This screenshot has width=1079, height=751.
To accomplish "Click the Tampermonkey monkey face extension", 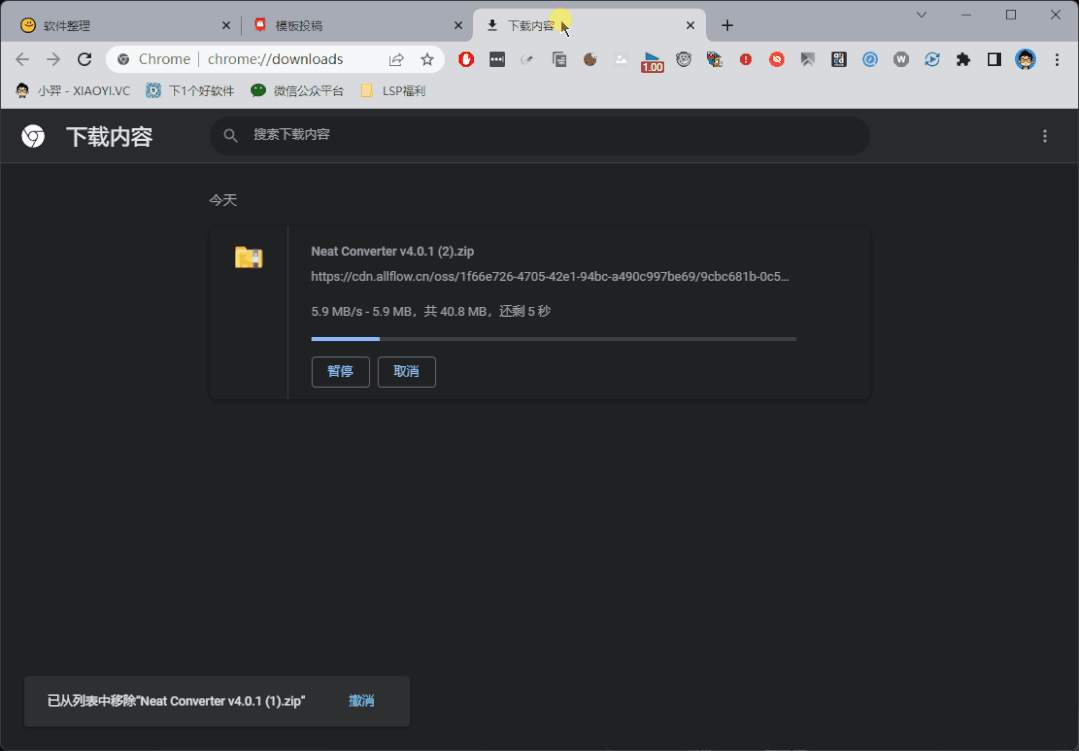I will coord(683,59).
